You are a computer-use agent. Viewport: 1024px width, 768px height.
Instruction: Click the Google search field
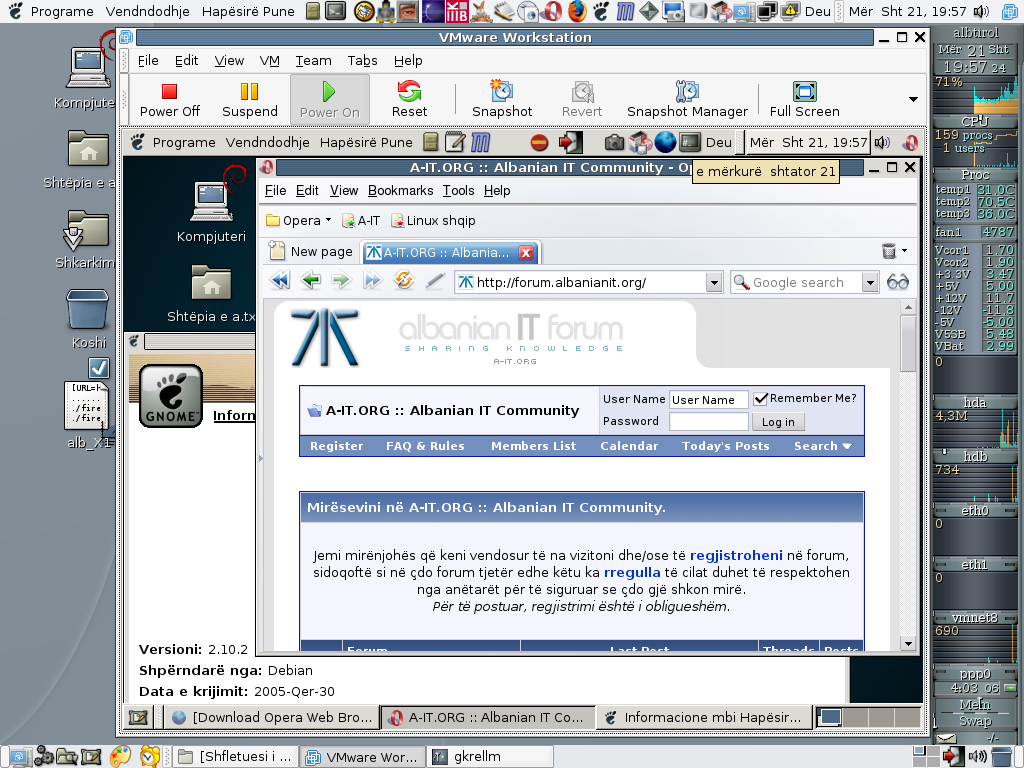coord(797,283)
